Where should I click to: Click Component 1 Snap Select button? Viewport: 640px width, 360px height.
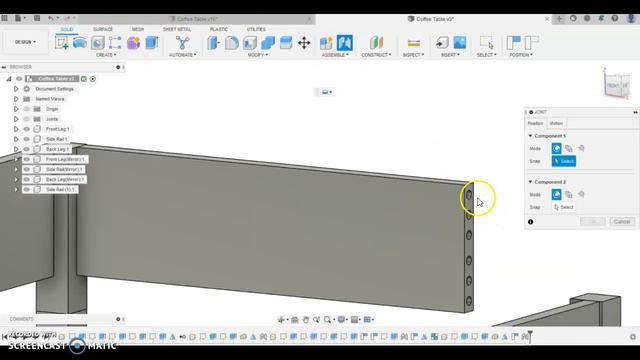(x=564, y=161)
